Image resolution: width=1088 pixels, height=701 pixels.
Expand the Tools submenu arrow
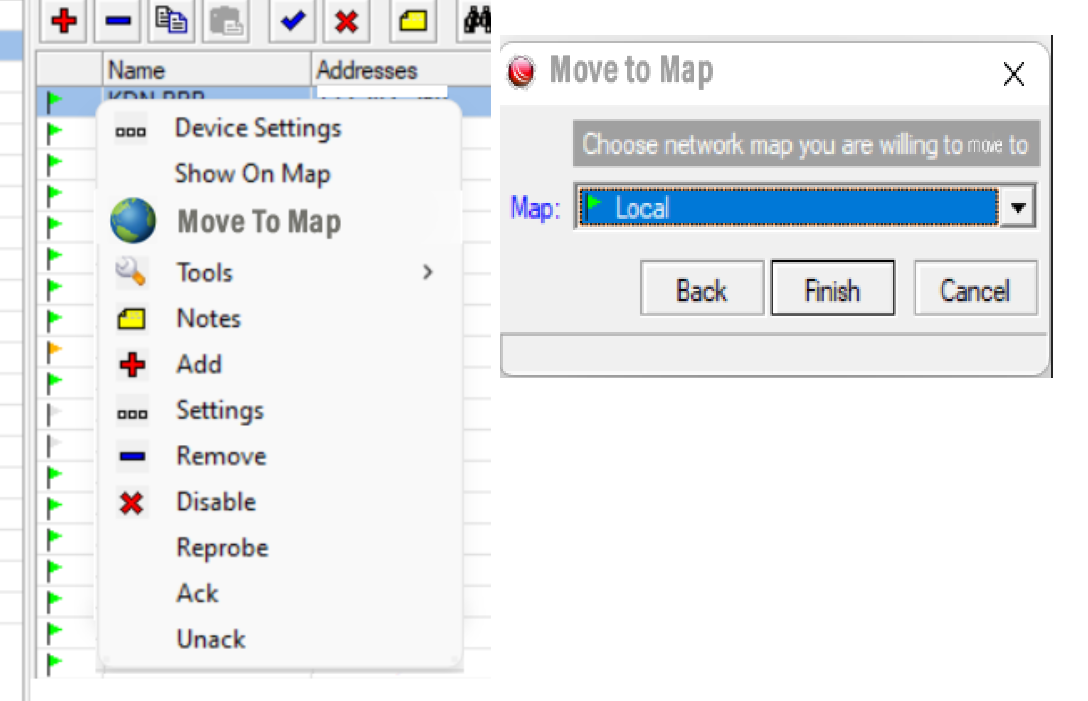click(427, 272)
